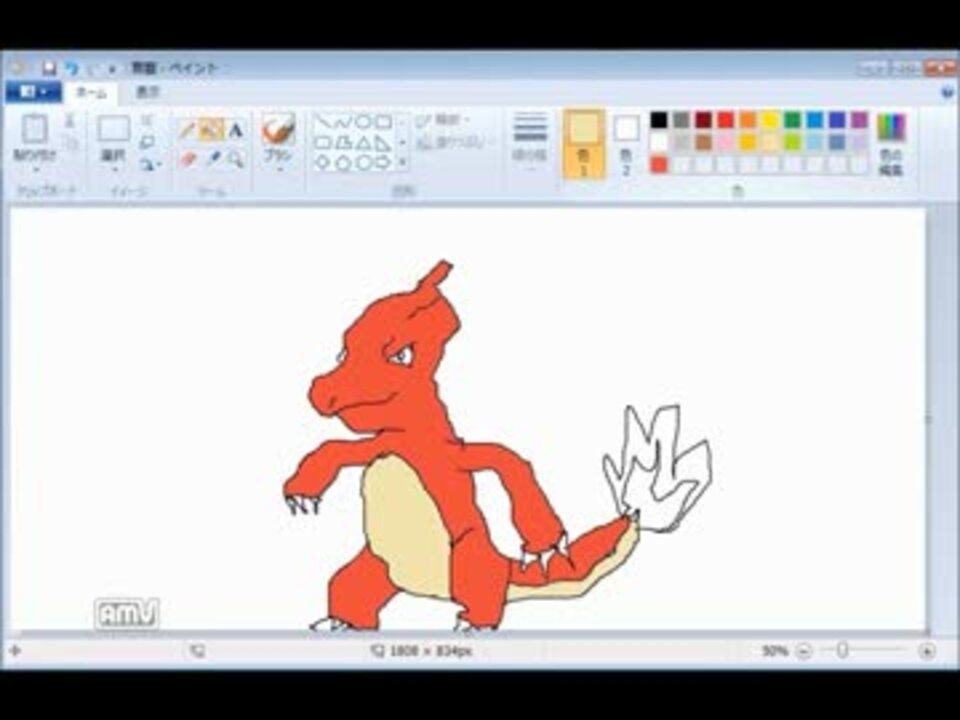Select the straight Line shape
The height and width of the screenshot is (720, 960).
[323, 122]
